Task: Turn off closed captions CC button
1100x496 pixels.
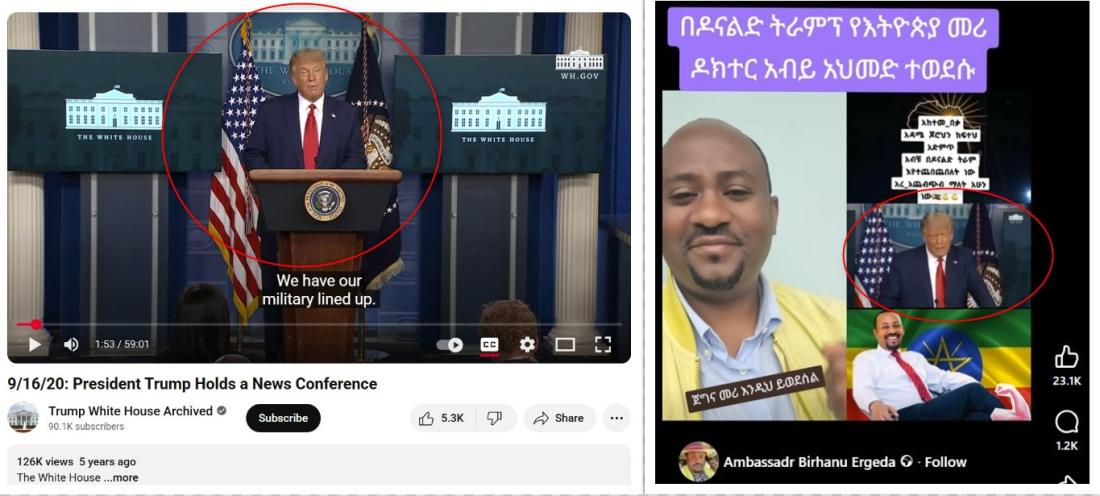Action: 489,344
